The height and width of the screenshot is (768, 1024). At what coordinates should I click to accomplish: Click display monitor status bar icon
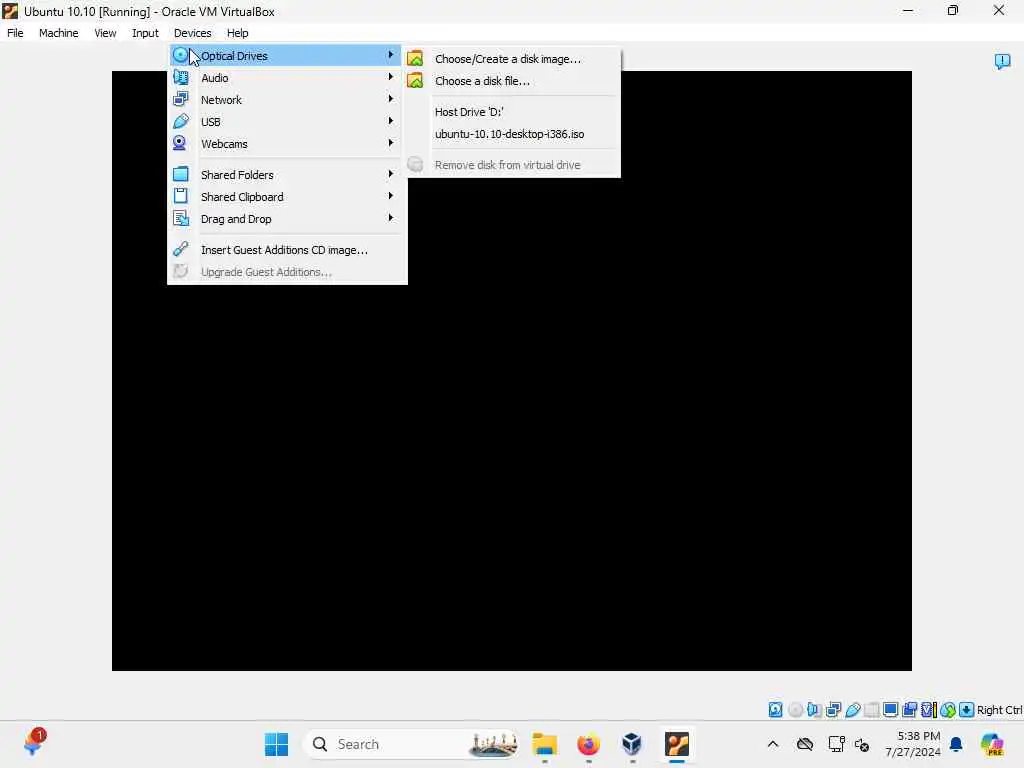[891, 709]
